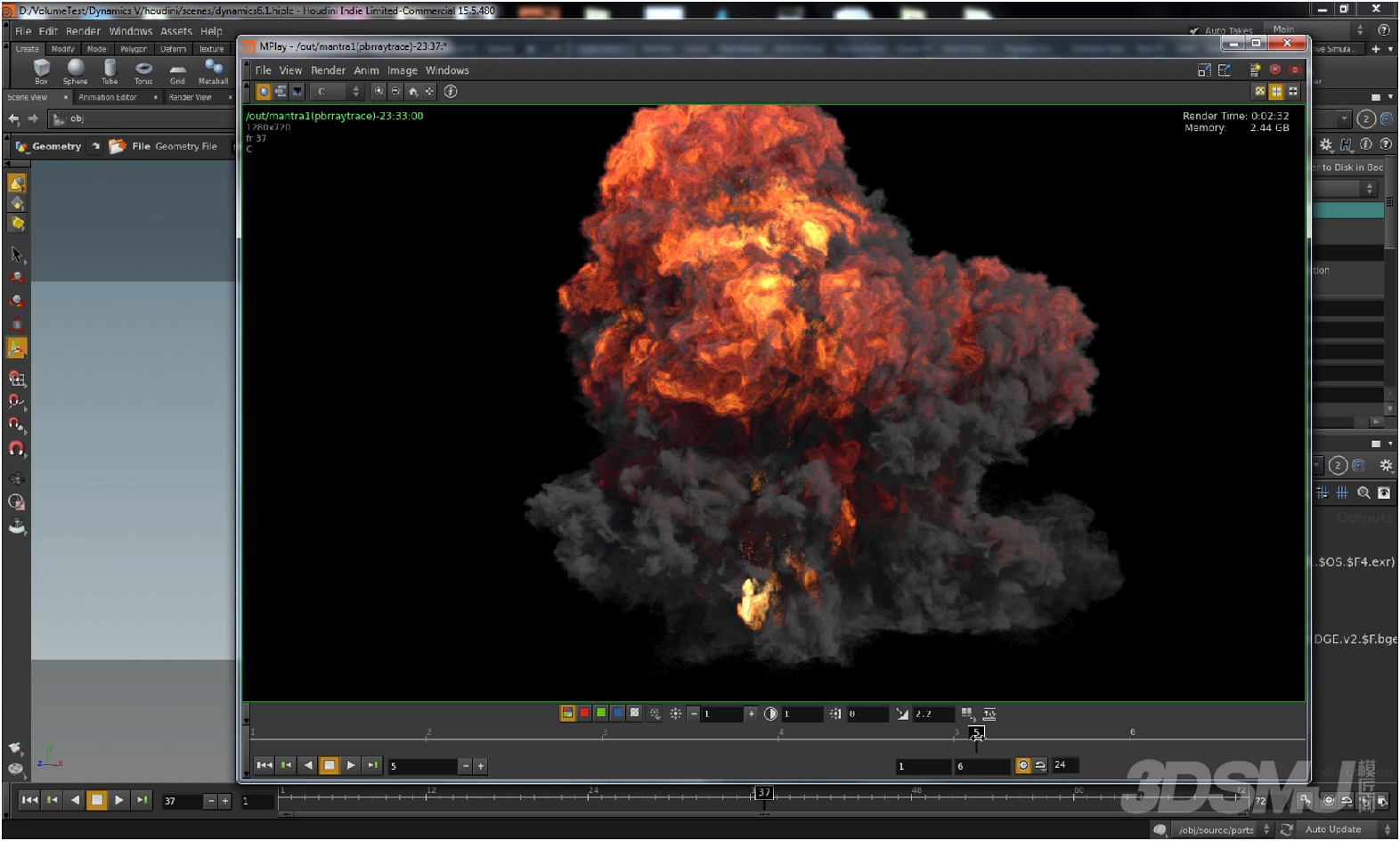Toggle MPlay single viewport layout button
Viewport: 1400px width, 841px height.
tap(1259, 91)
